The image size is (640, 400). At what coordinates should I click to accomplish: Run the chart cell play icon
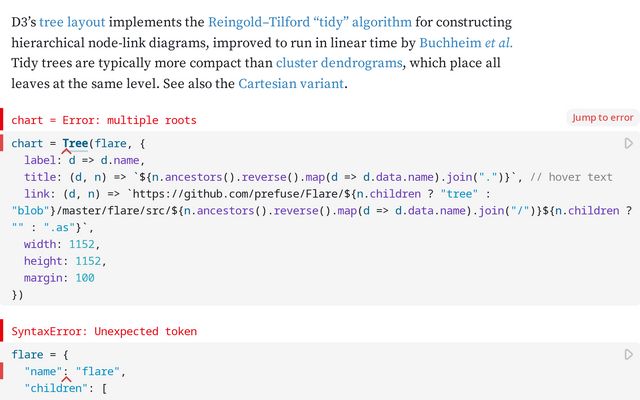click(629, 144)
